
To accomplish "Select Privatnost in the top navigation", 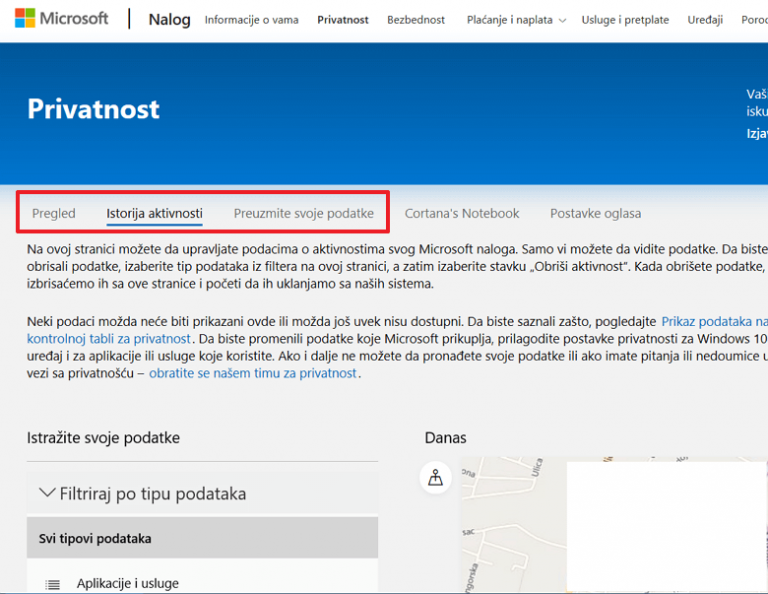I will click(343, 20).
